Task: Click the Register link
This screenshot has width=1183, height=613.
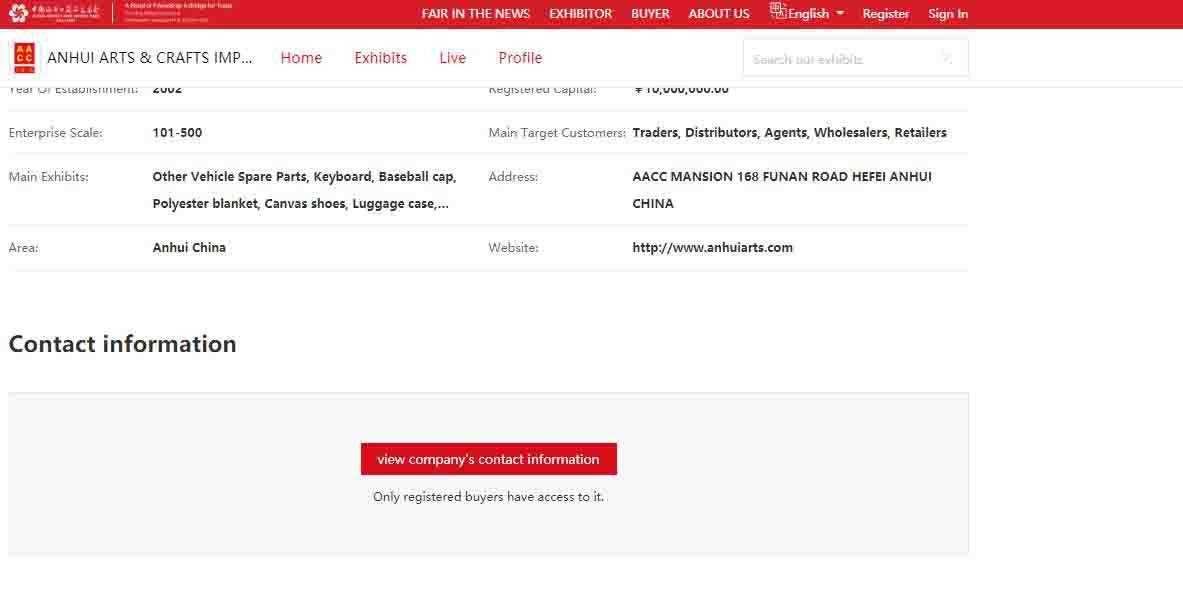Action: 886,14
